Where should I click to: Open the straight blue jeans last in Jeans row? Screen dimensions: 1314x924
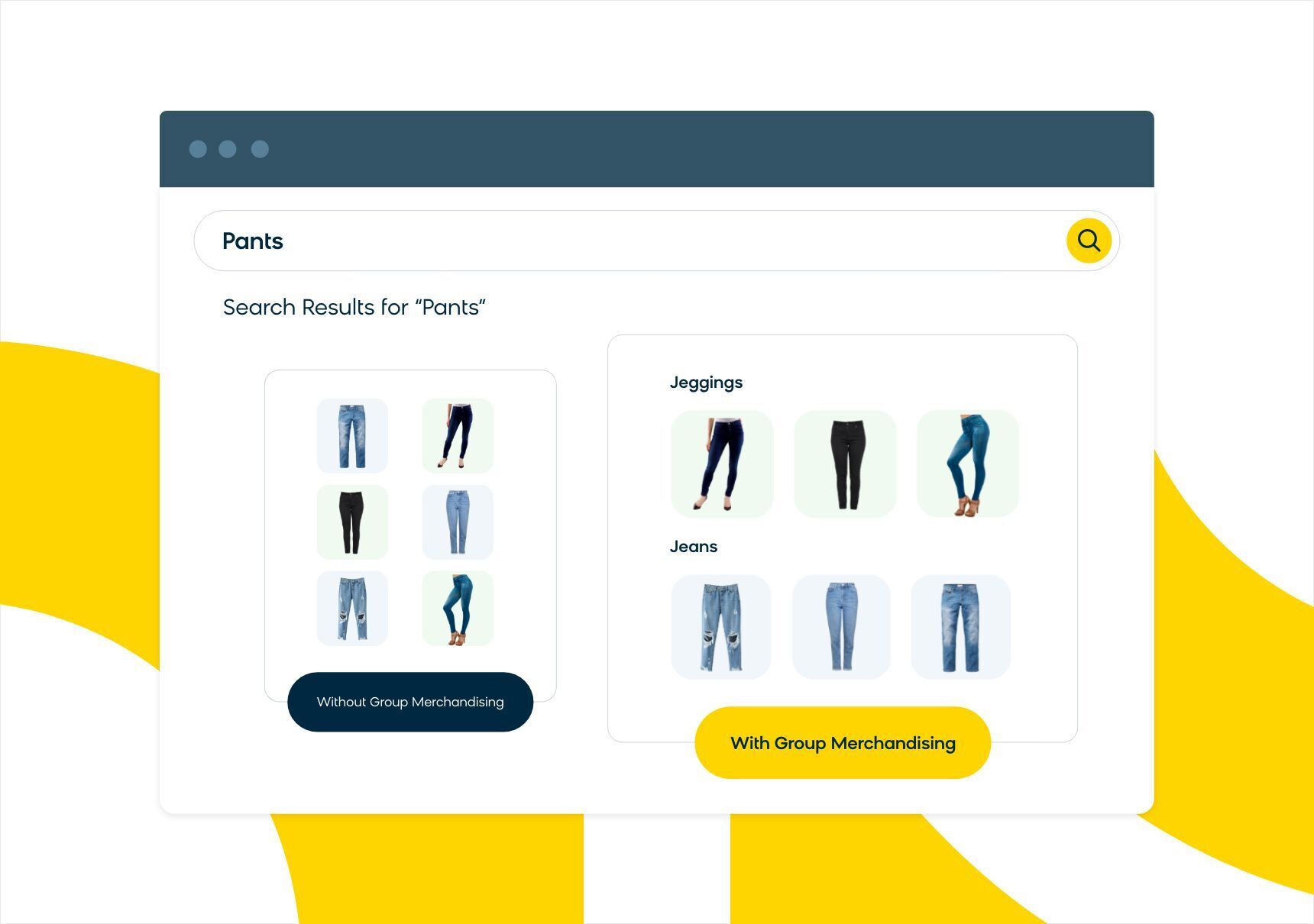click(x=961, y=627)
